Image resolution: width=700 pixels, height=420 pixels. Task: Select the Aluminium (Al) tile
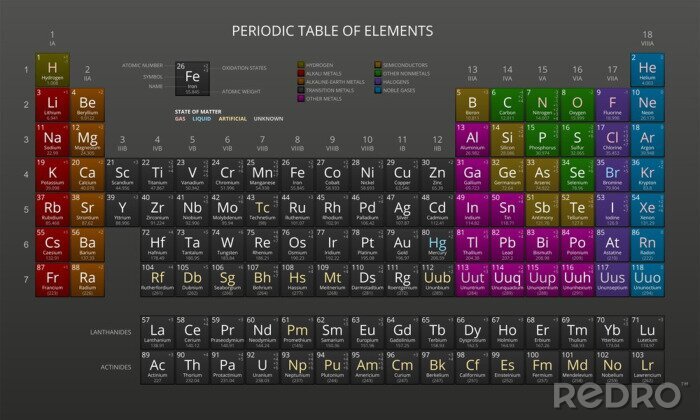tap(472, 140)
